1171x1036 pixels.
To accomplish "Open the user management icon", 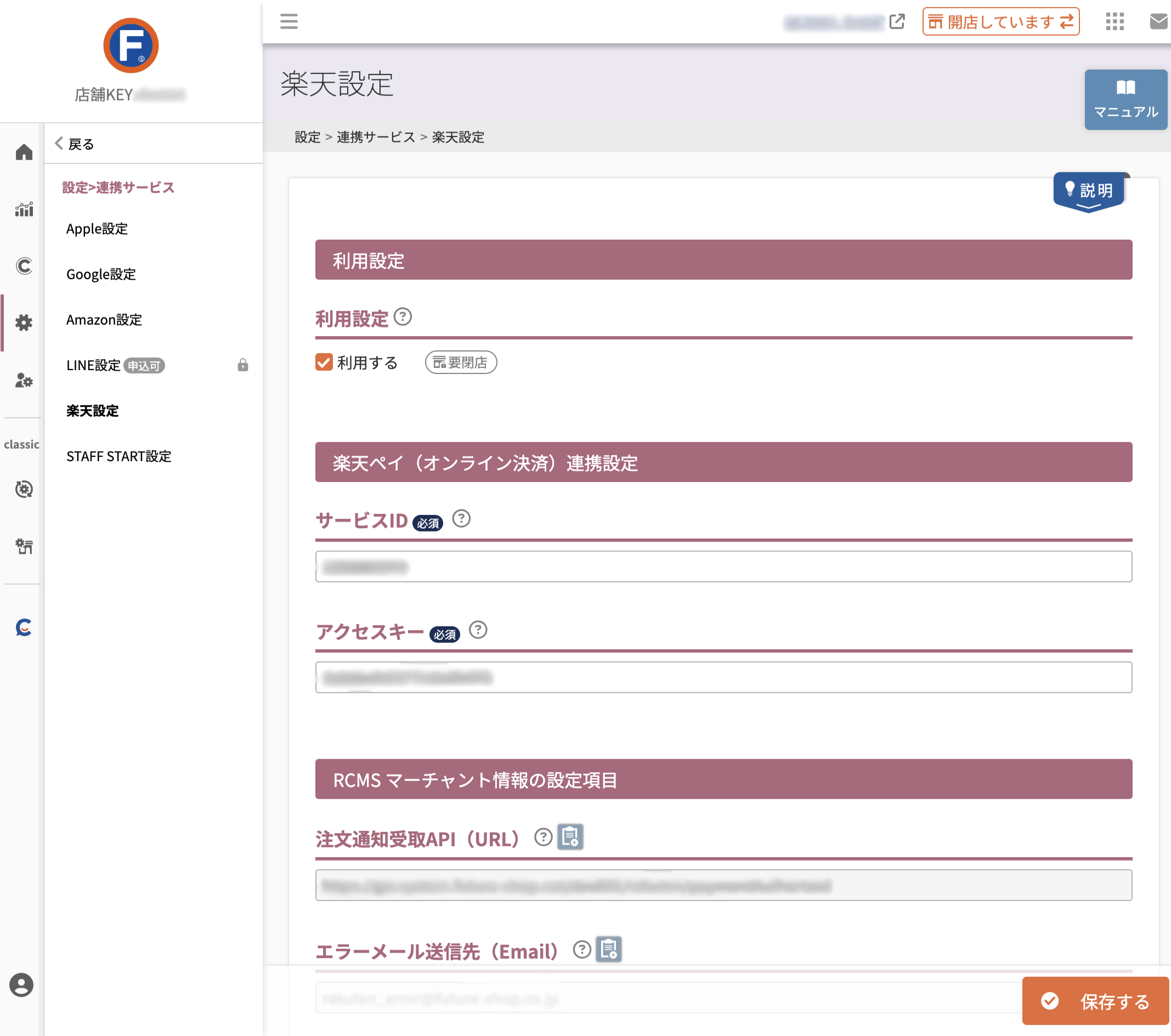I will [24, 380].
